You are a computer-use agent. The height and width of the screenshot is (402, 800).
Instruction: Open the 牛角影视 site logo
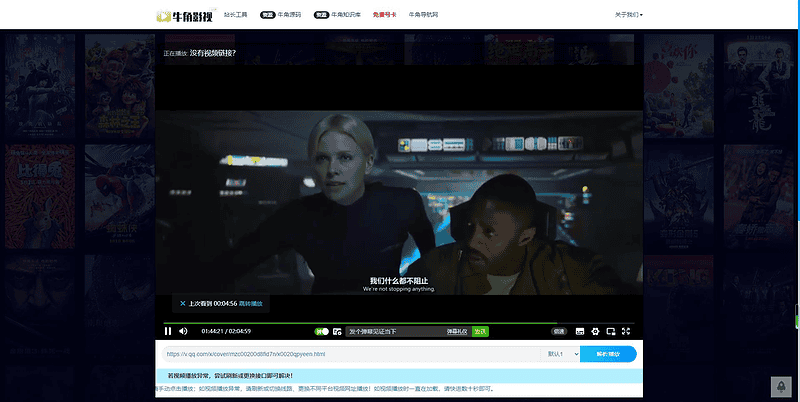coord(185,16)
